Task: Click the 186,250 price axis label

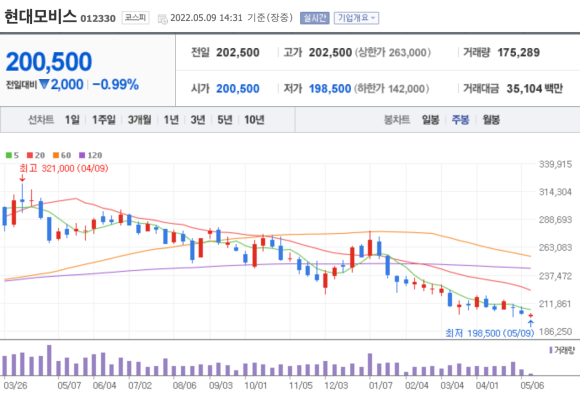Action: coord(556,332)
